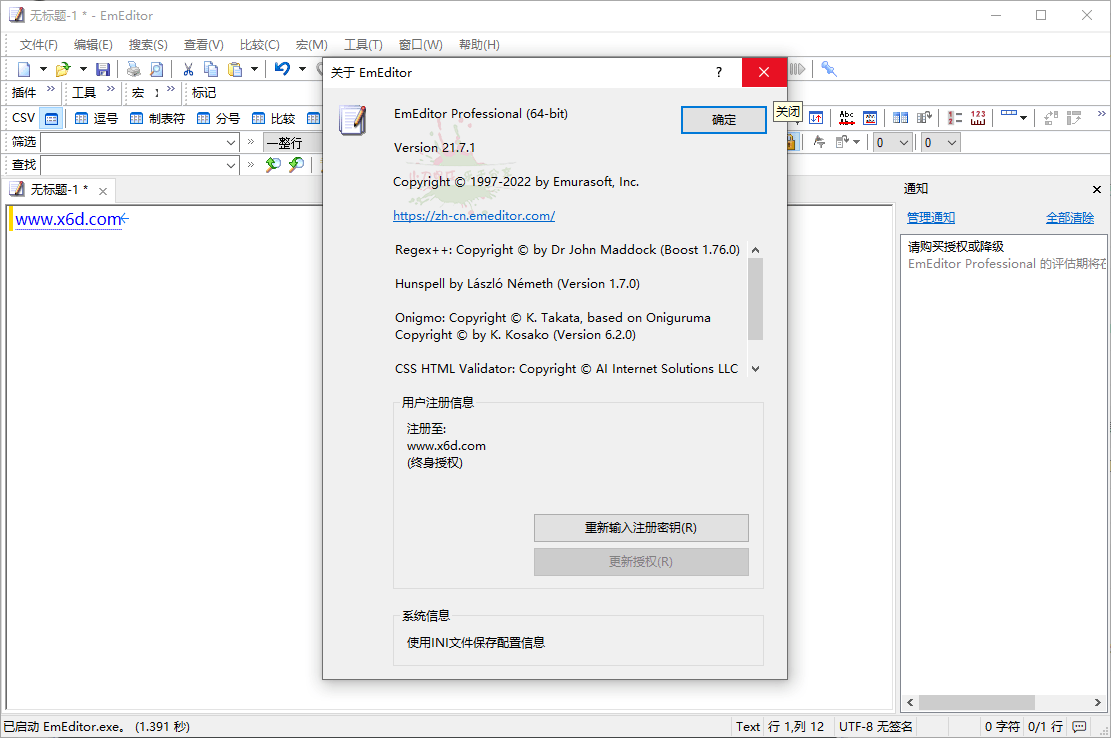Open the print preview icon
This screenshot has height=738, width=1111.
[157, 68]
